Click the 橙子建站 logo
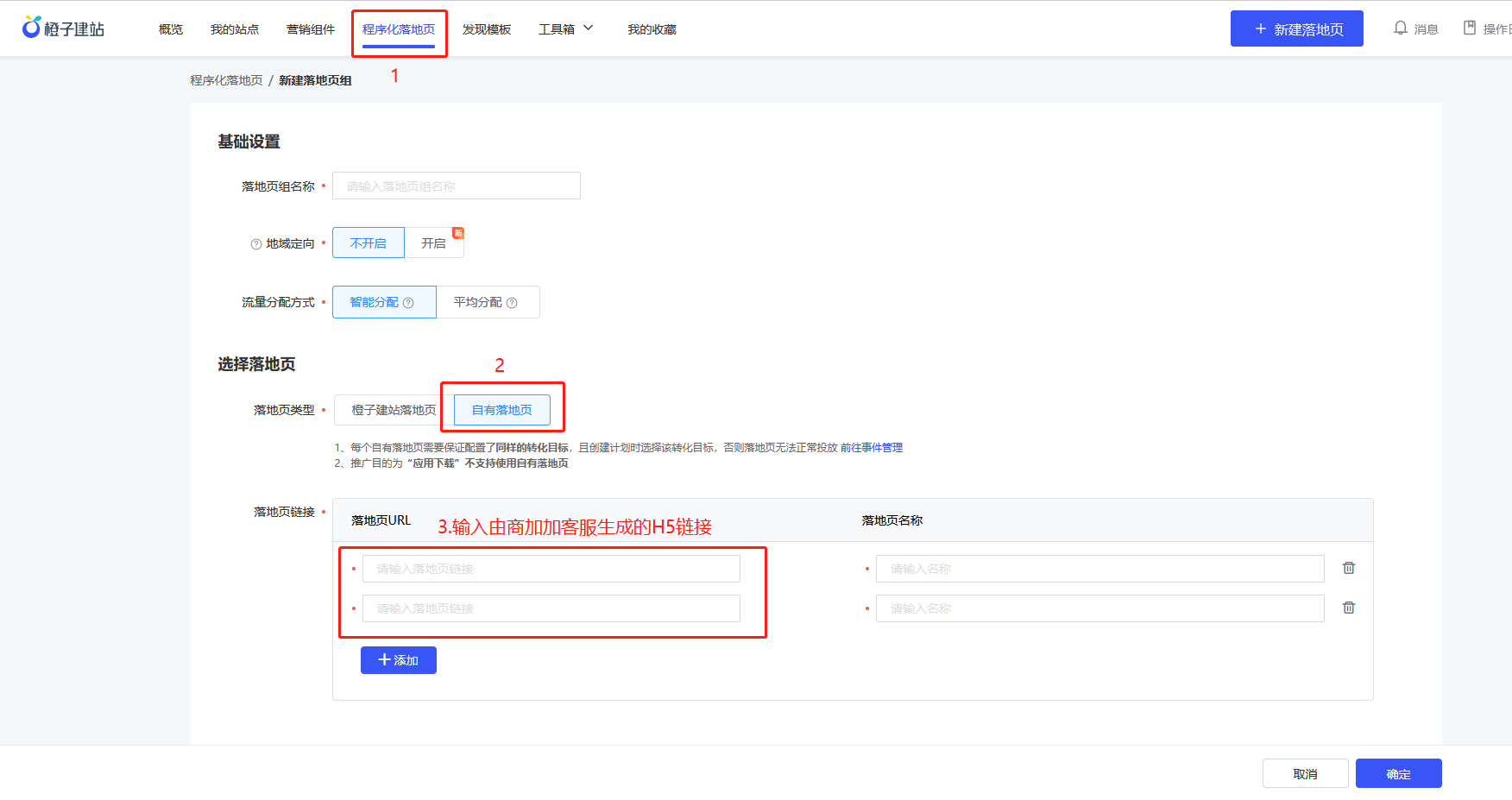1512x800 pixels. (63, 28)
